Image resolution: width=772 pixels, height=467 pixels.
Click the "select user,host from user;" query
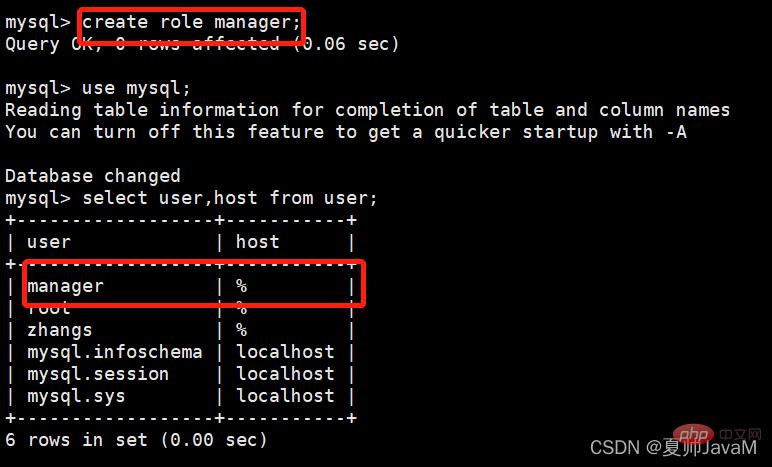point(230,198)
